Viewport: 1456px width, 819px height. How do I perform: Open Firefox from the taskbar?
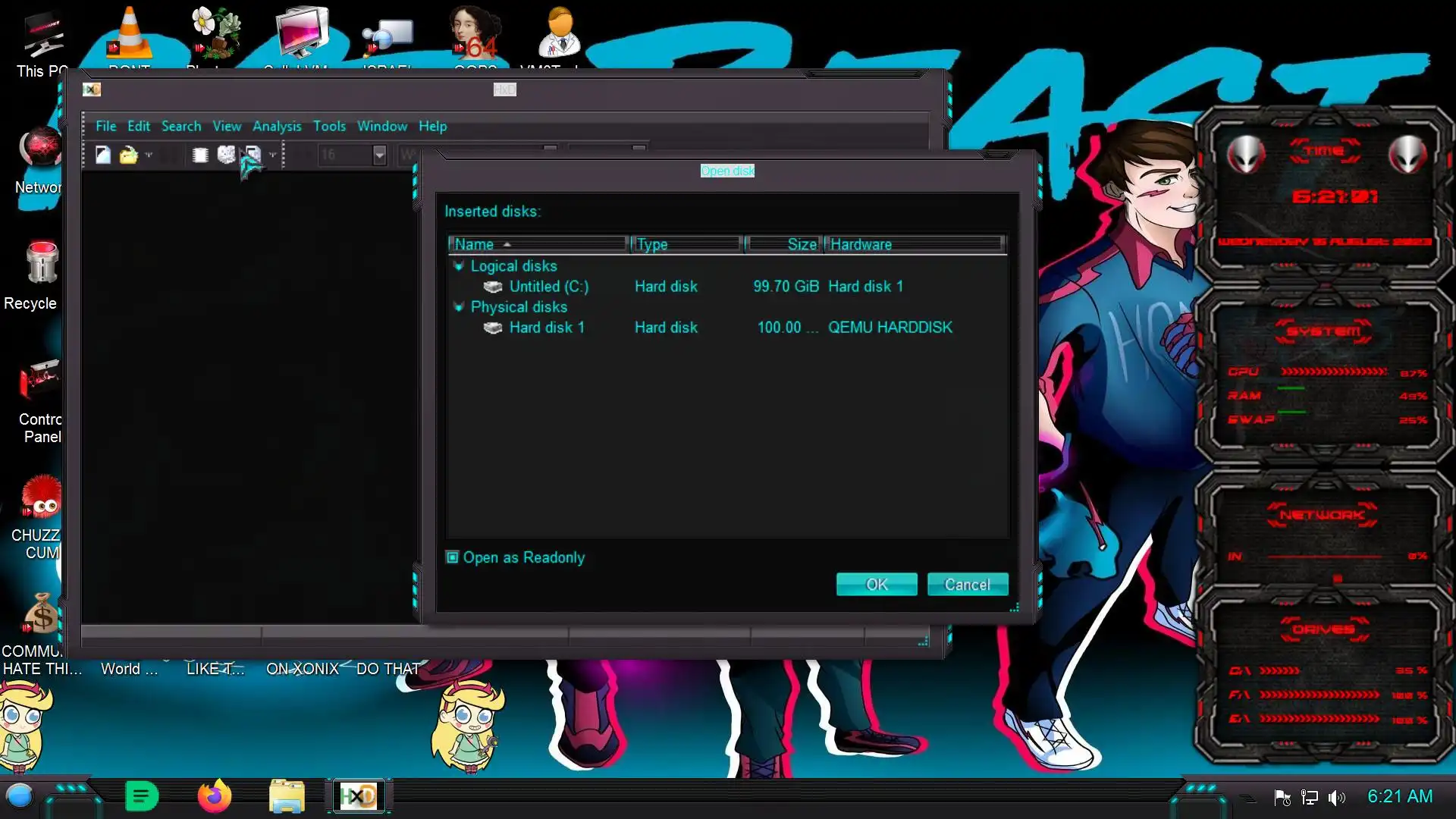[214, 796]
